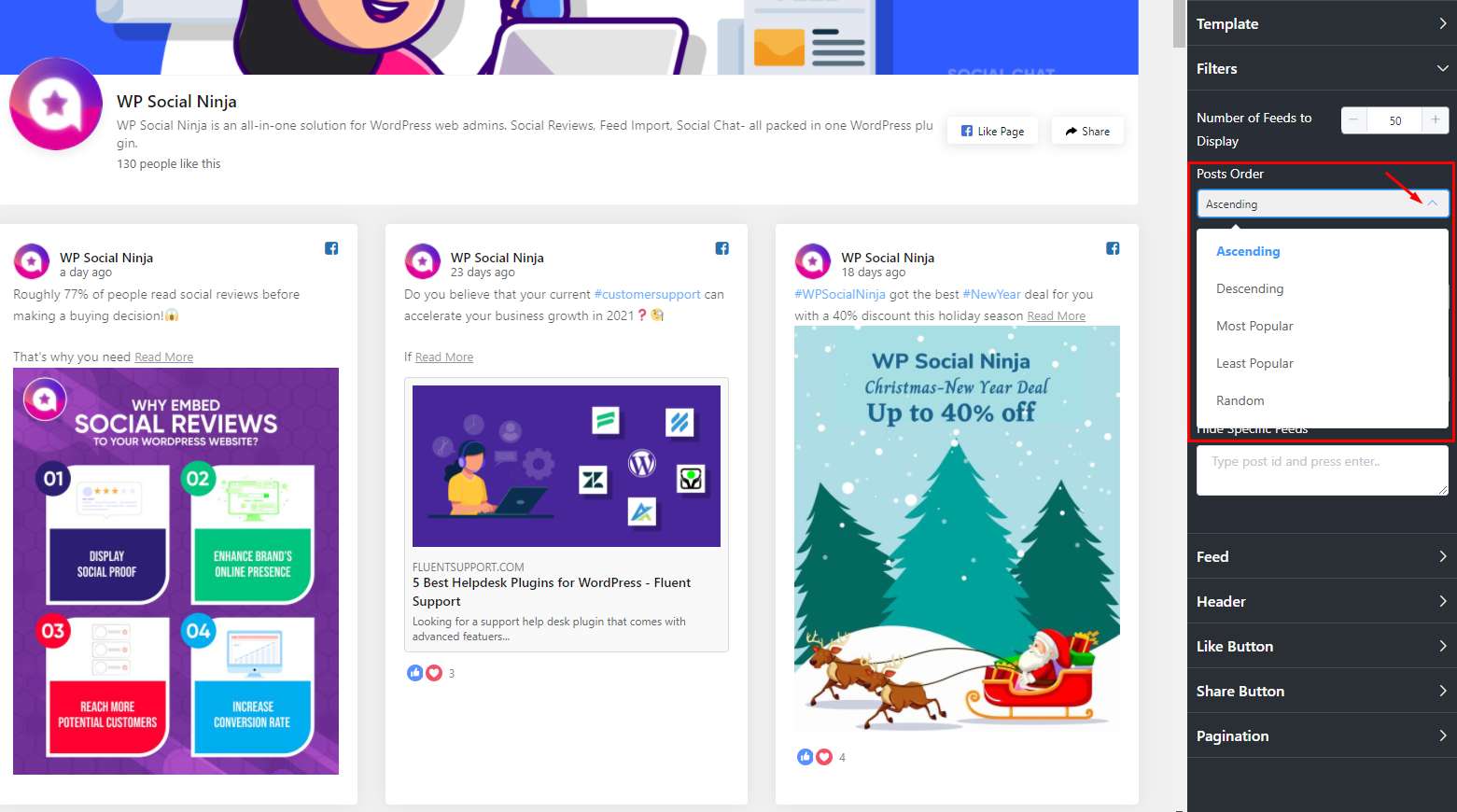Click '5 Best Helpdesk Plugins' article title
The width and height of the screenshot is (1457, 812).
click(552, 592)
